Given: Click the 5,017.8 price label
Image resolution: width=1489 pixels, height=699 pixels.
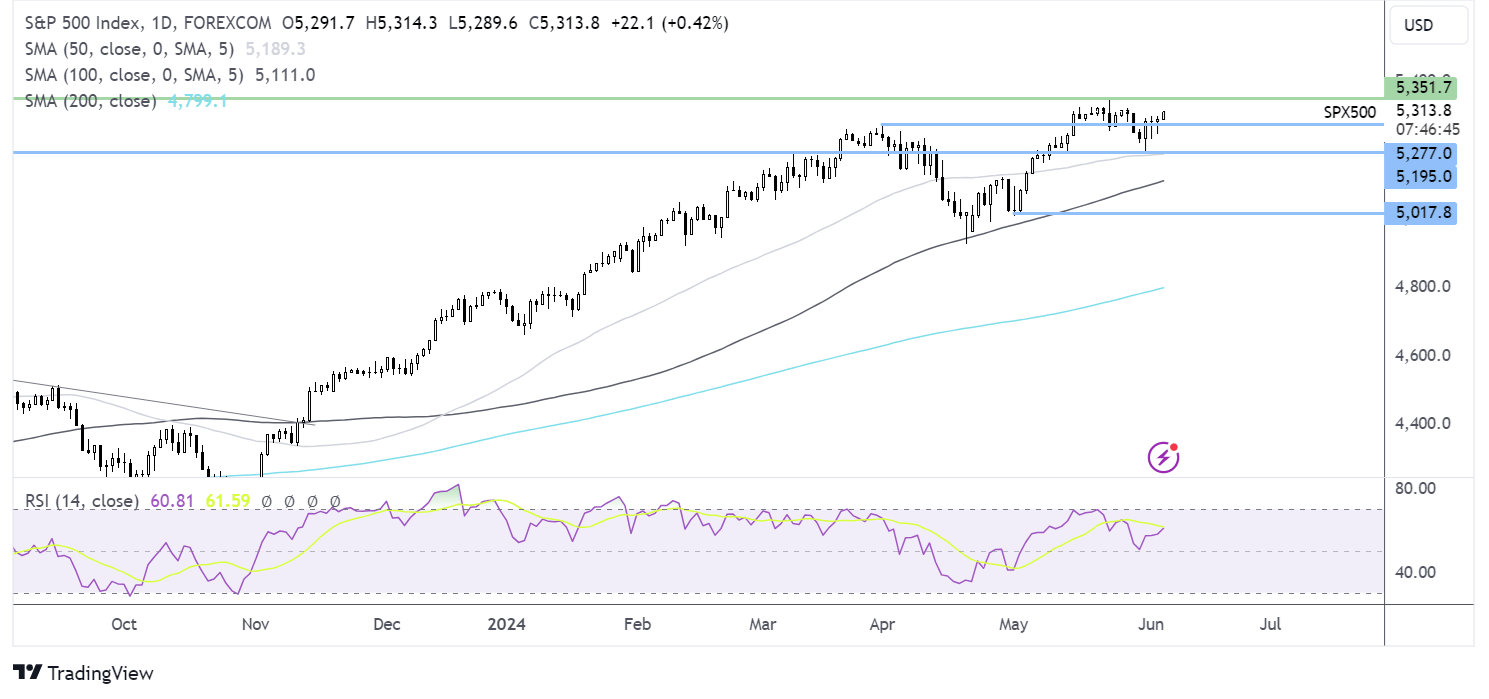Looking at the screenshot, I should 1420,212.
